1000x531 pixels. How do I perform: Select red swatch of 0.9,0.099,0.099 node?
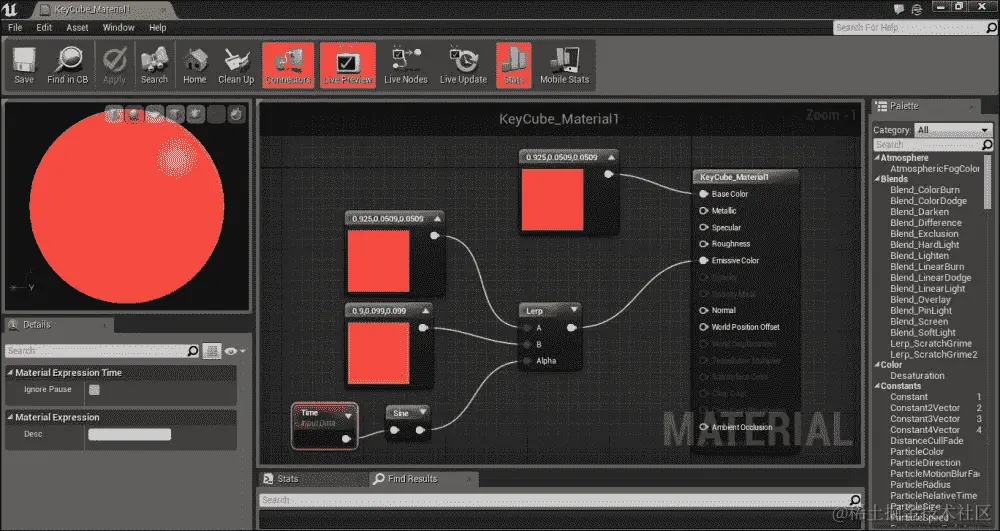pos(378,353)
